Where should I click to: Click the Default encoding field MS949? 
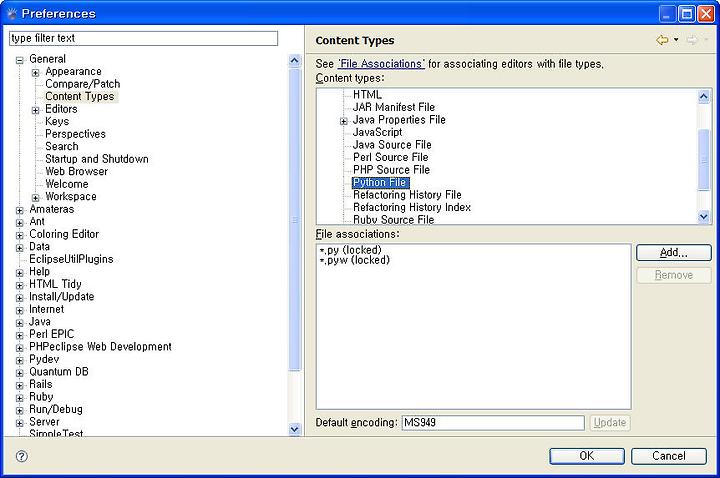493,422
